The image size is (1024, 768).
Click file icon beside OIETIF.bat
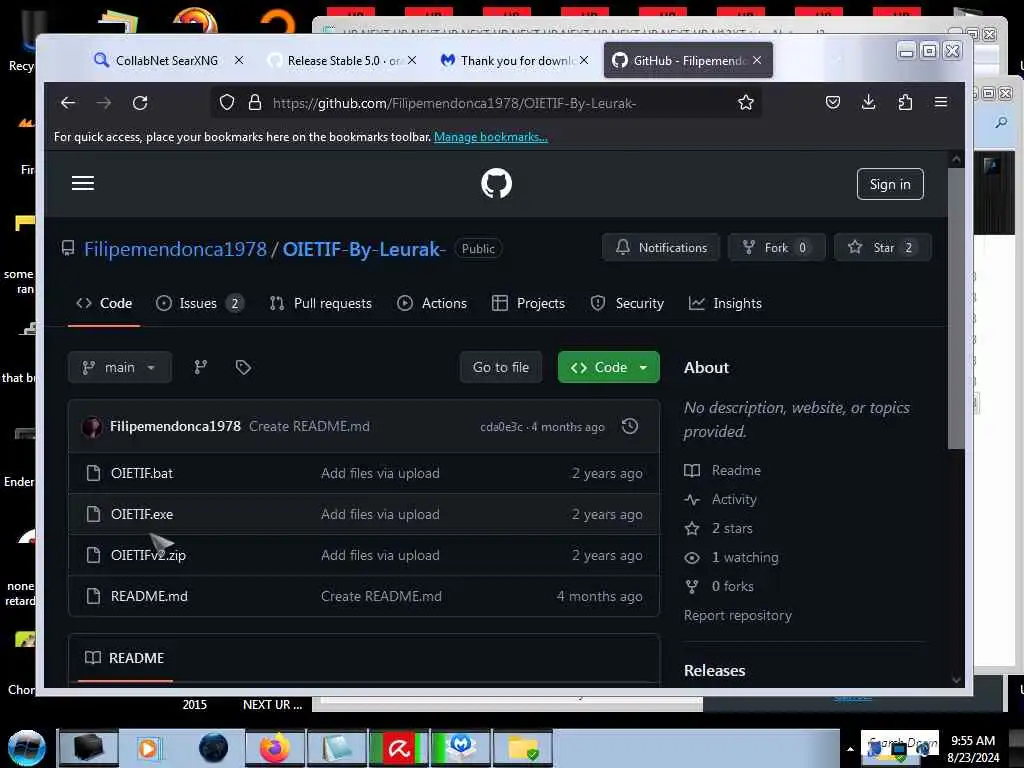click(93, 473)
